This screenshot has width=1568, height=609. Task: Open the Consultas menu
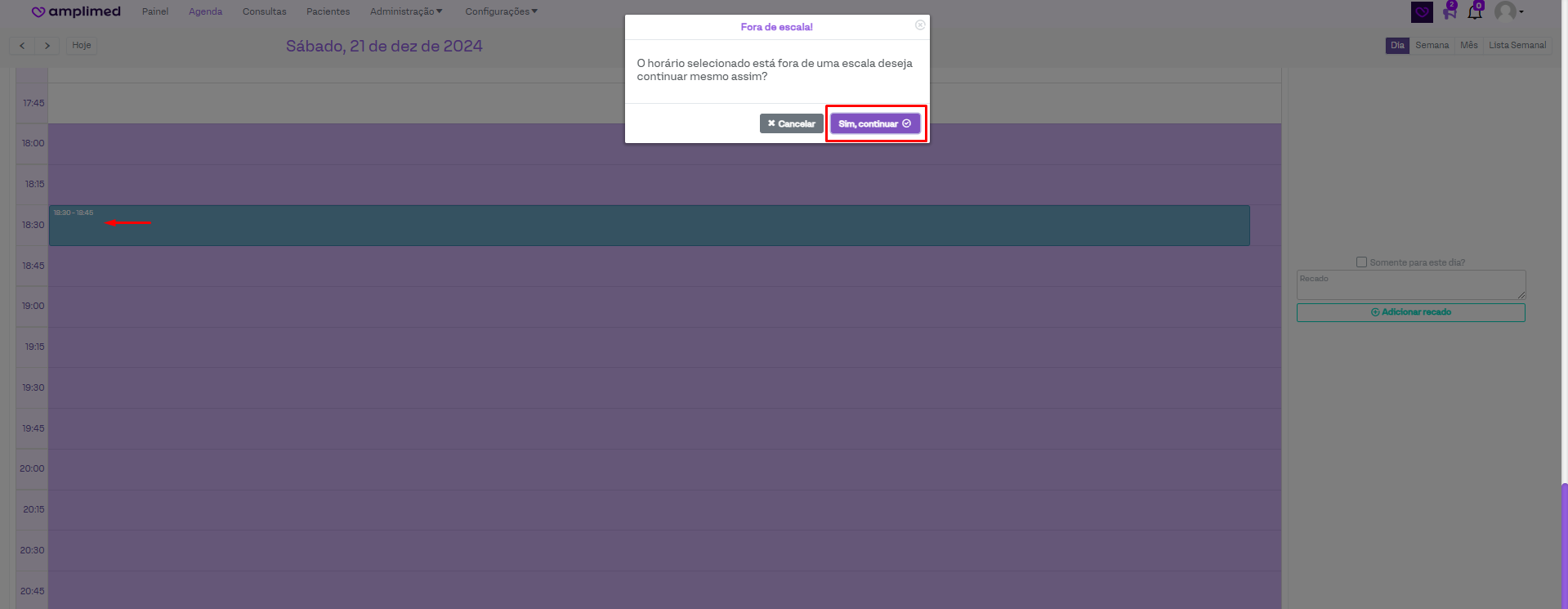tap(264, 11)
